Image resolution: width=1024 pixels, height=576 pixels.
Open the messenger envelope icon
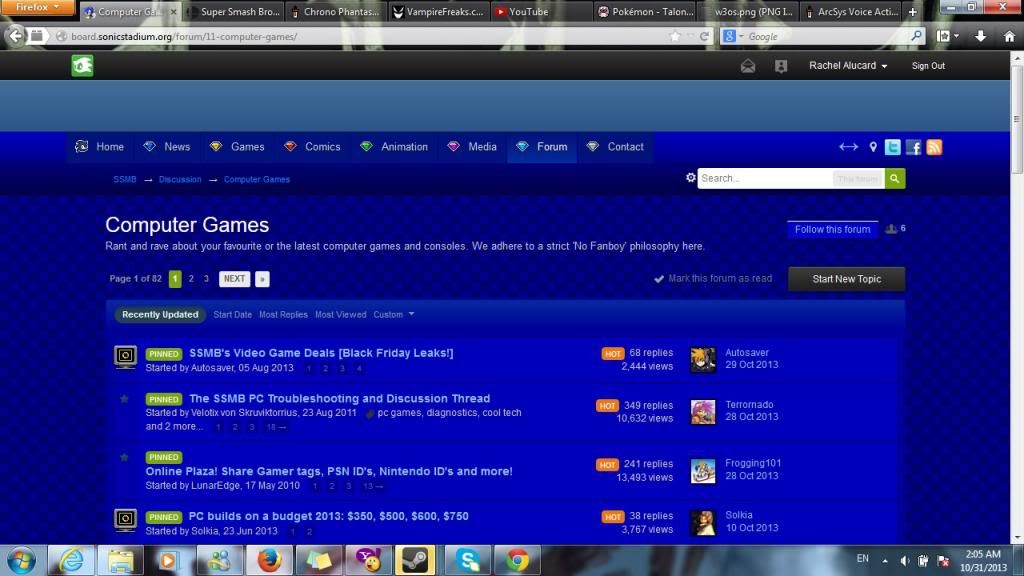pyautogui.click(x=748, y=66)
